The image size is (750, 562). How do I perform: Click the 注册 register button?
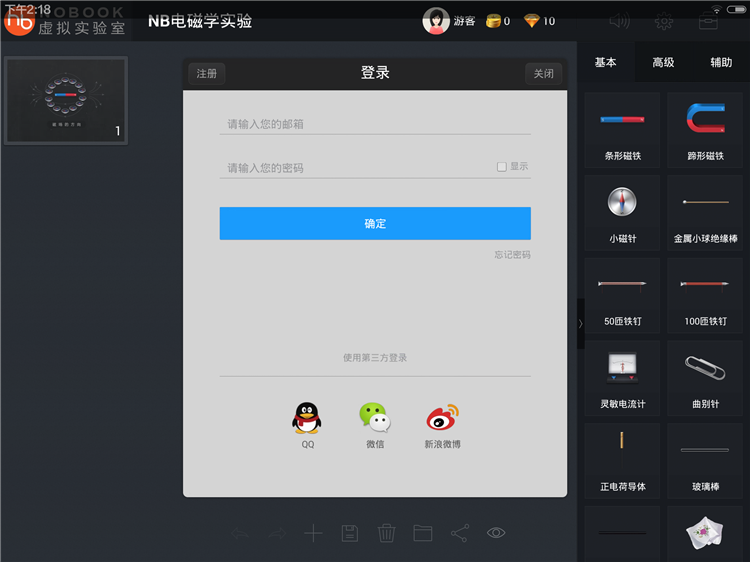pyautogui.click(x=207, y=74)
